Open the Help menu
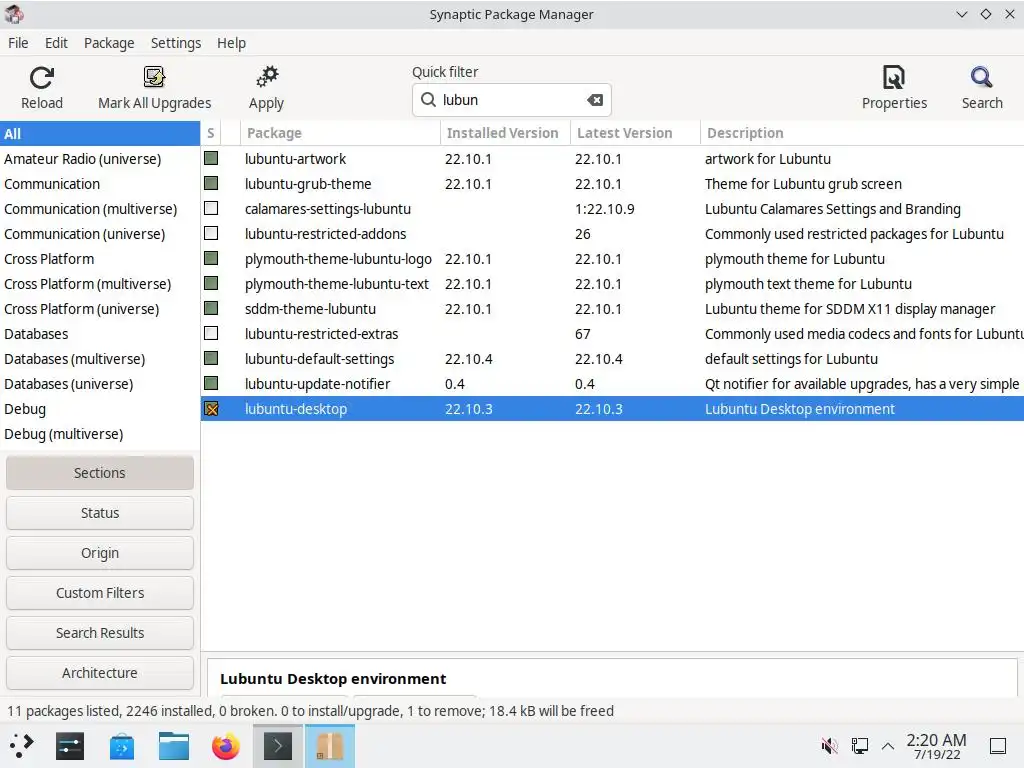The image size is (1024, 768). tap(231, 43)
